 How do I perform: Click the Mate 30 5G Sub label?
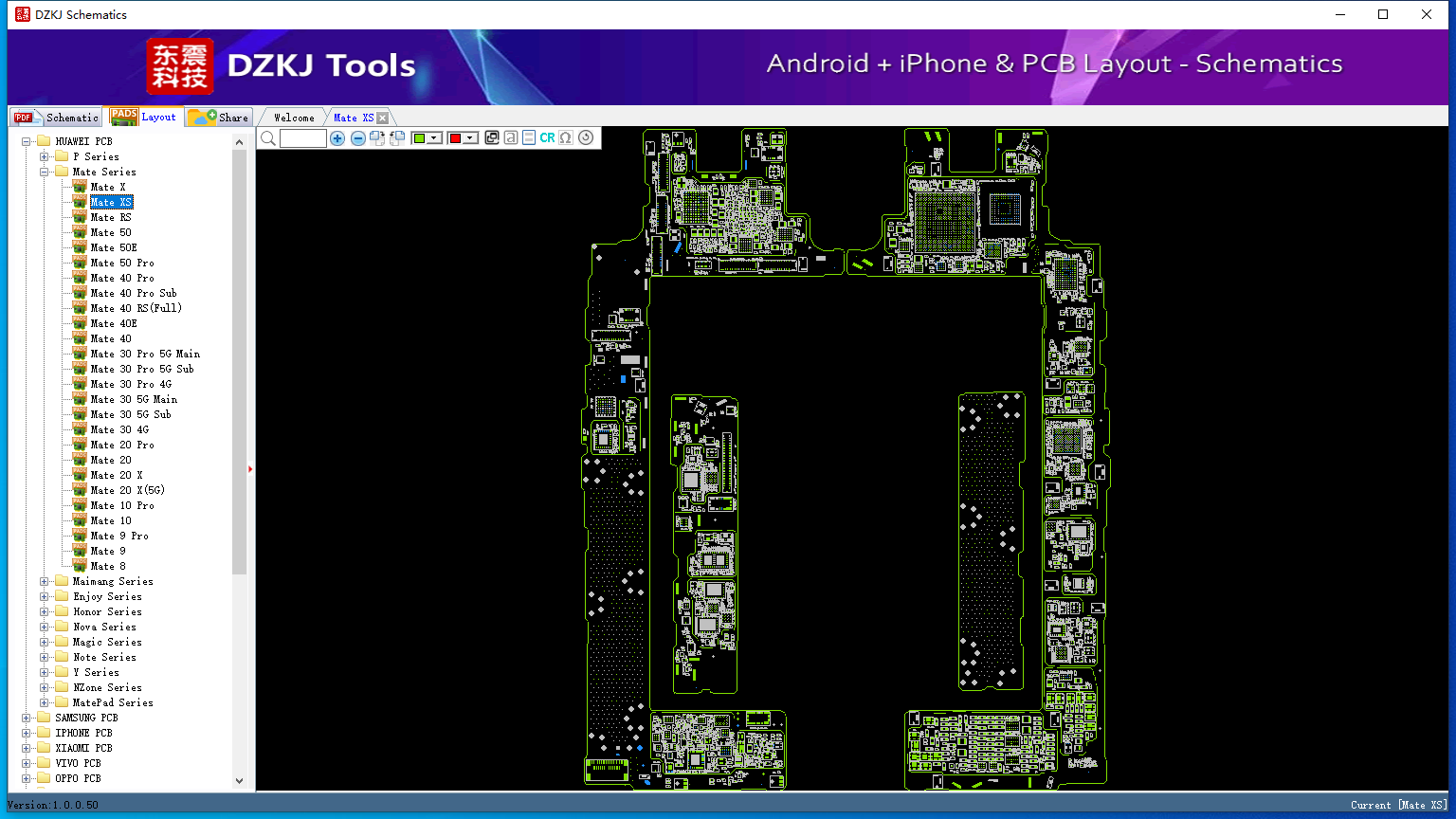[131, 414]
